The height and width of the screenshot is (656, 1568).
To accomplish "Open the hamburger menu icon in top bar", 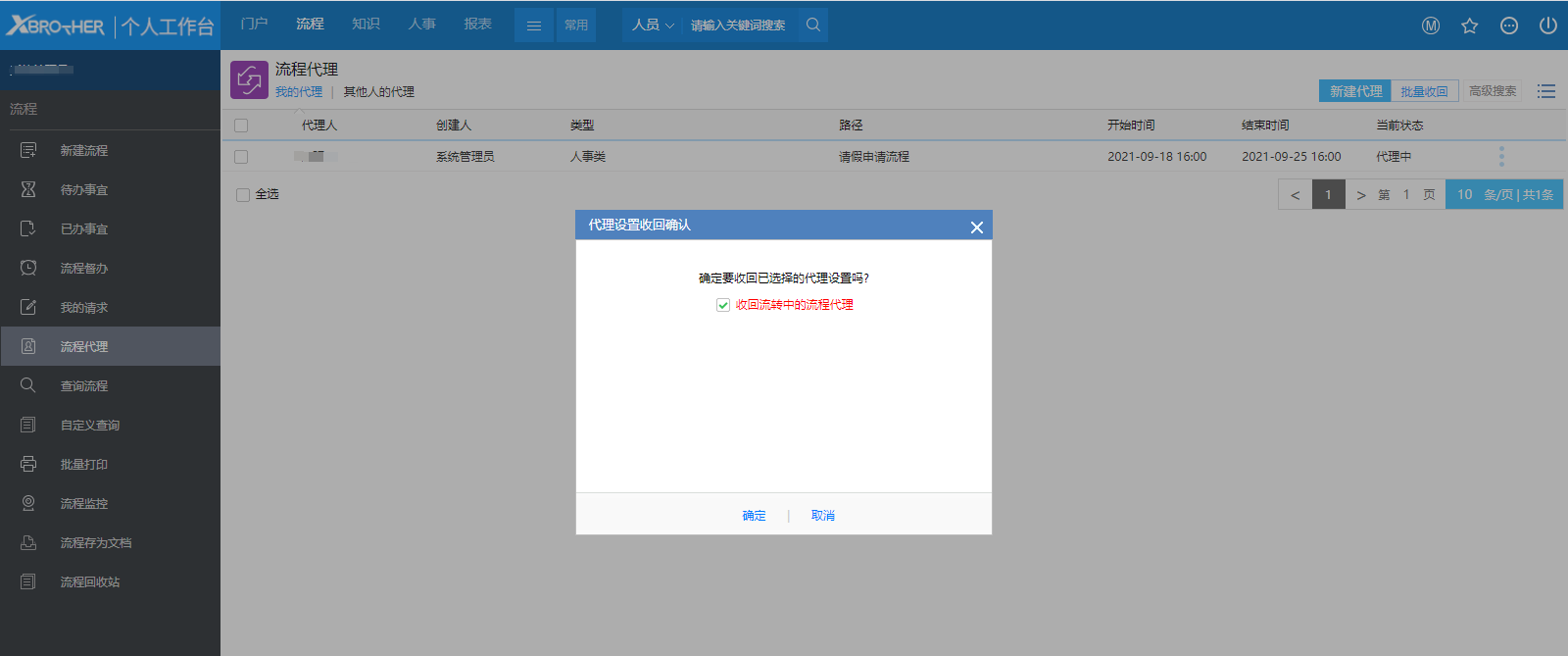I will click(x=534, y=25).
